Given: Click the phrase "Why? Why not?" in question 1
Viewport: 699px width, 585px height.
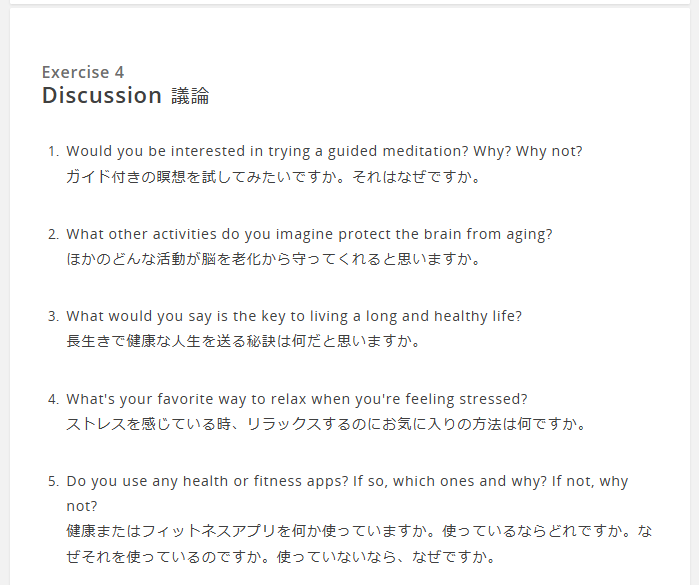Looking at the screenshot, I should [528, 151].
